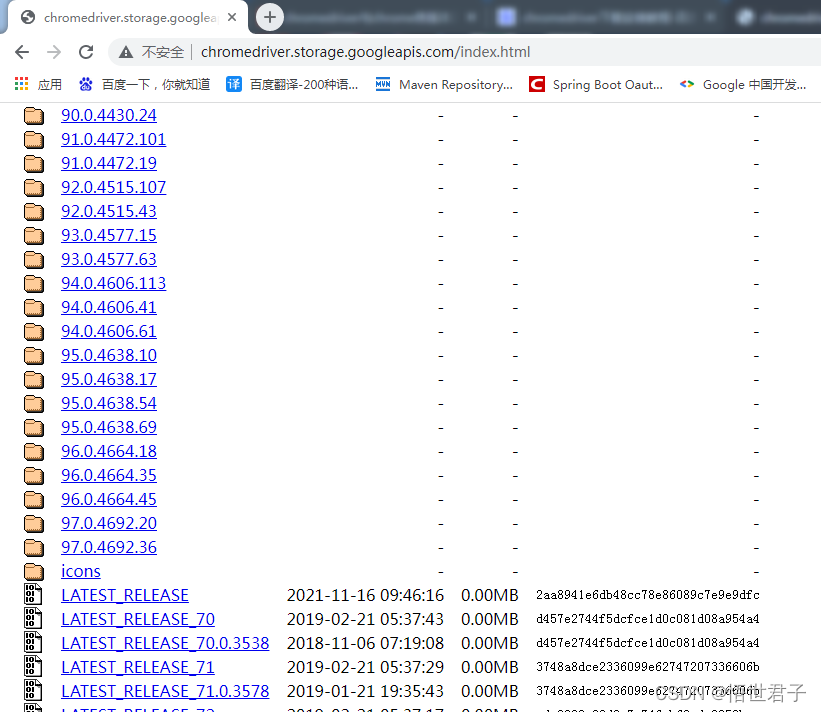The height and width of the screenshot is (712, 821).
Task: Click binary file icon beside LATEST_RELEASE
Action: 33,595
